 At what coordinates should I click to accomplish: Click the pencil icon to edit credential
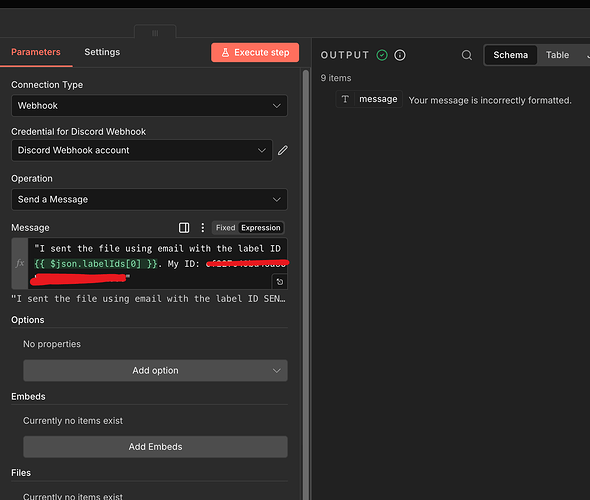coord(283,150)
